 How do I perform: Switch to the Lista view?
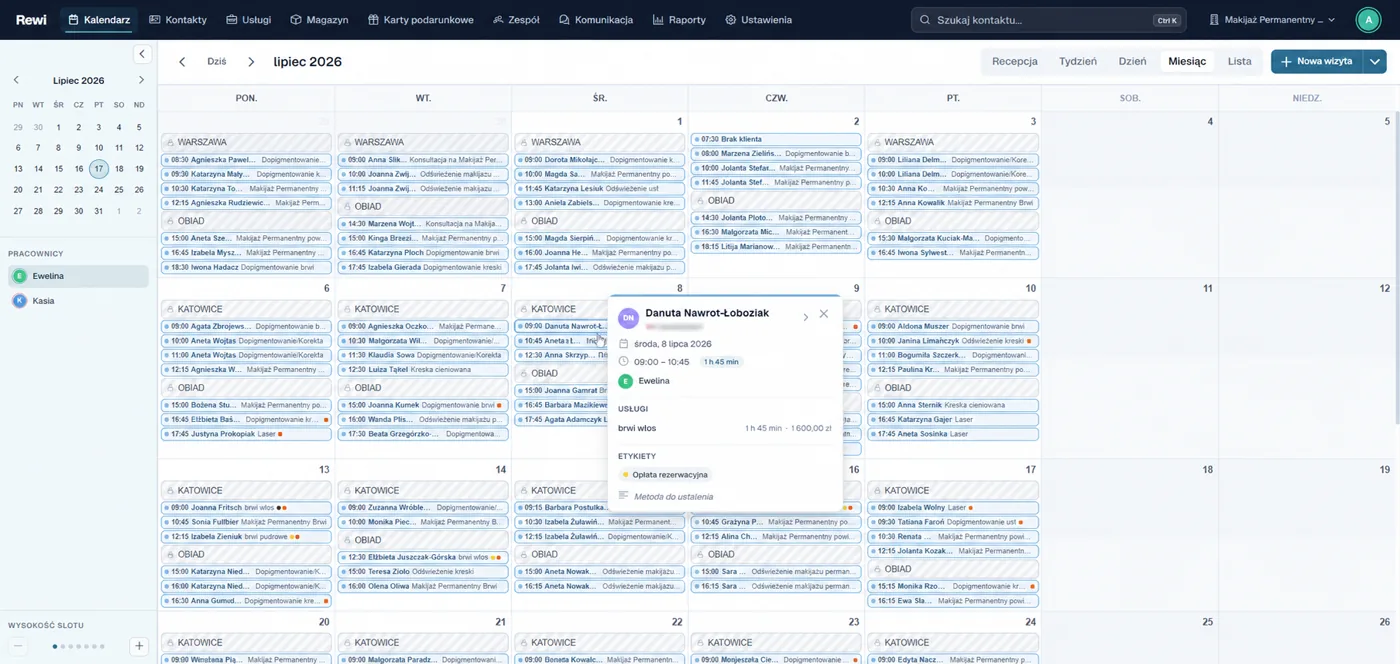pos(1240,61)
